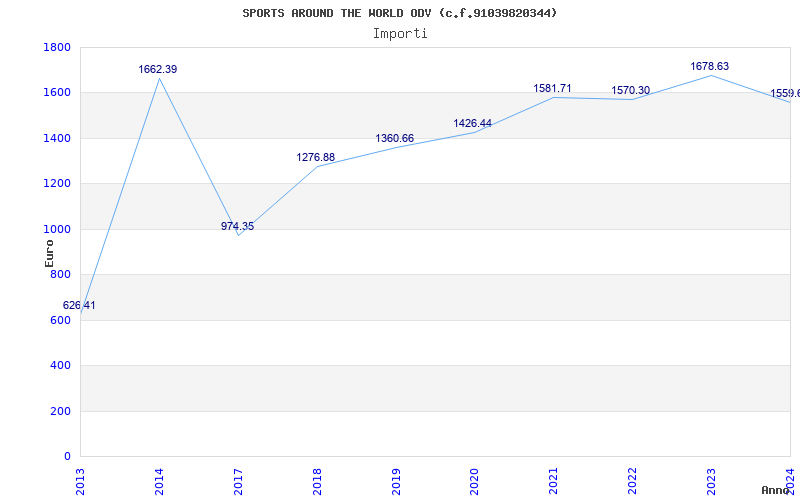Click the partially visible 2024 data label
This screenshot has height=500, width=800.
785,93
